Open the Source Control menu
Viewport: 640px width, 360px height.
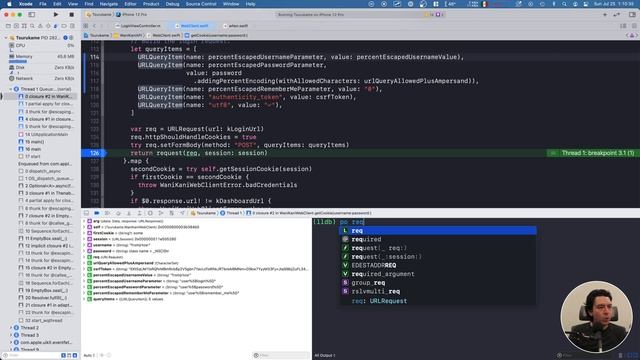pos(201,4)
